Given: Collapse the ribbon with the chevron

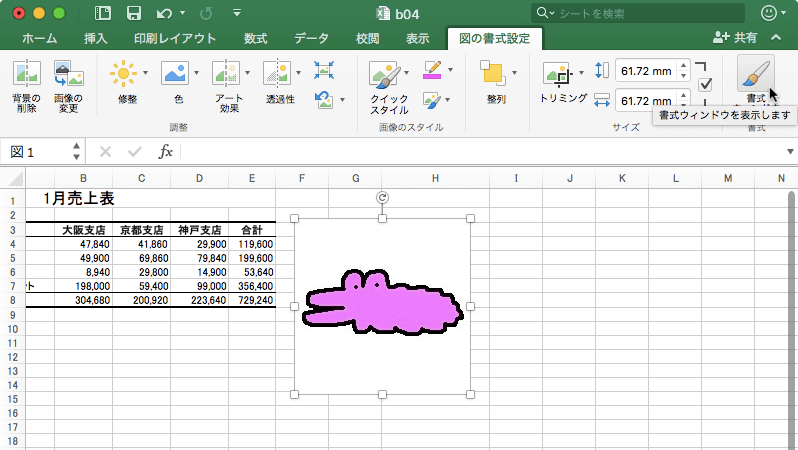Looking at the screenshot, I should [x=776, y=37].
